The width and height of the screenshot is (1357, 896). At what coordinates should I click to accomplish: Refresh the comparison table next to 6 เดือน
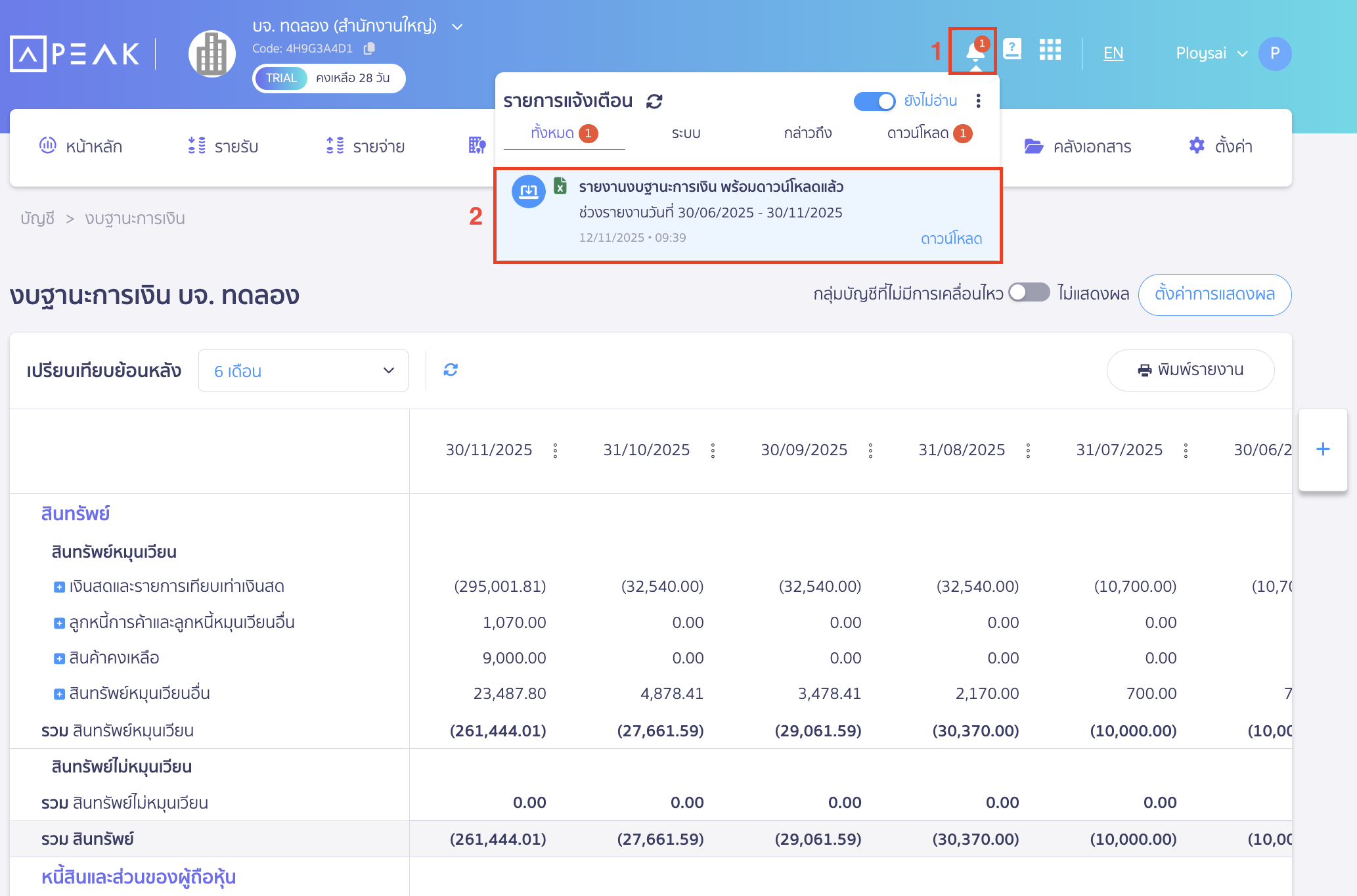[x=451, y=369]
